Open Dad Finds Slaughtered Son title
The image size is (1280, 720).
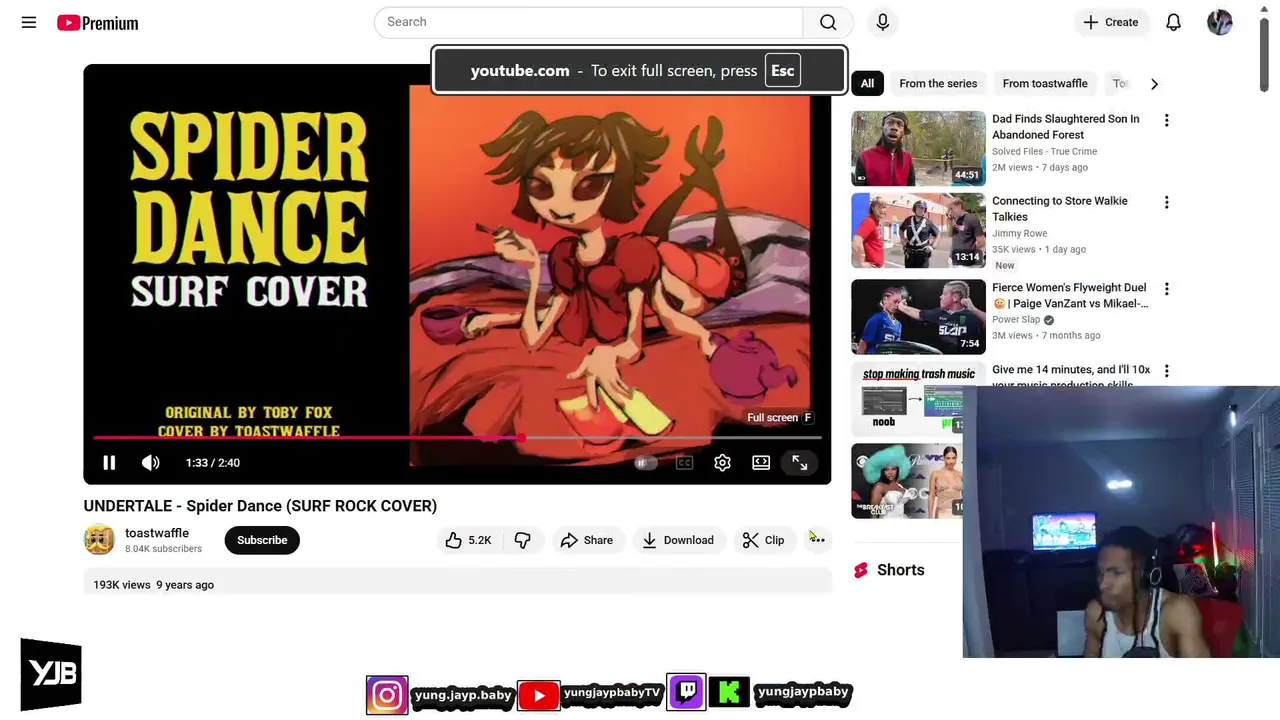point(1066,126)
